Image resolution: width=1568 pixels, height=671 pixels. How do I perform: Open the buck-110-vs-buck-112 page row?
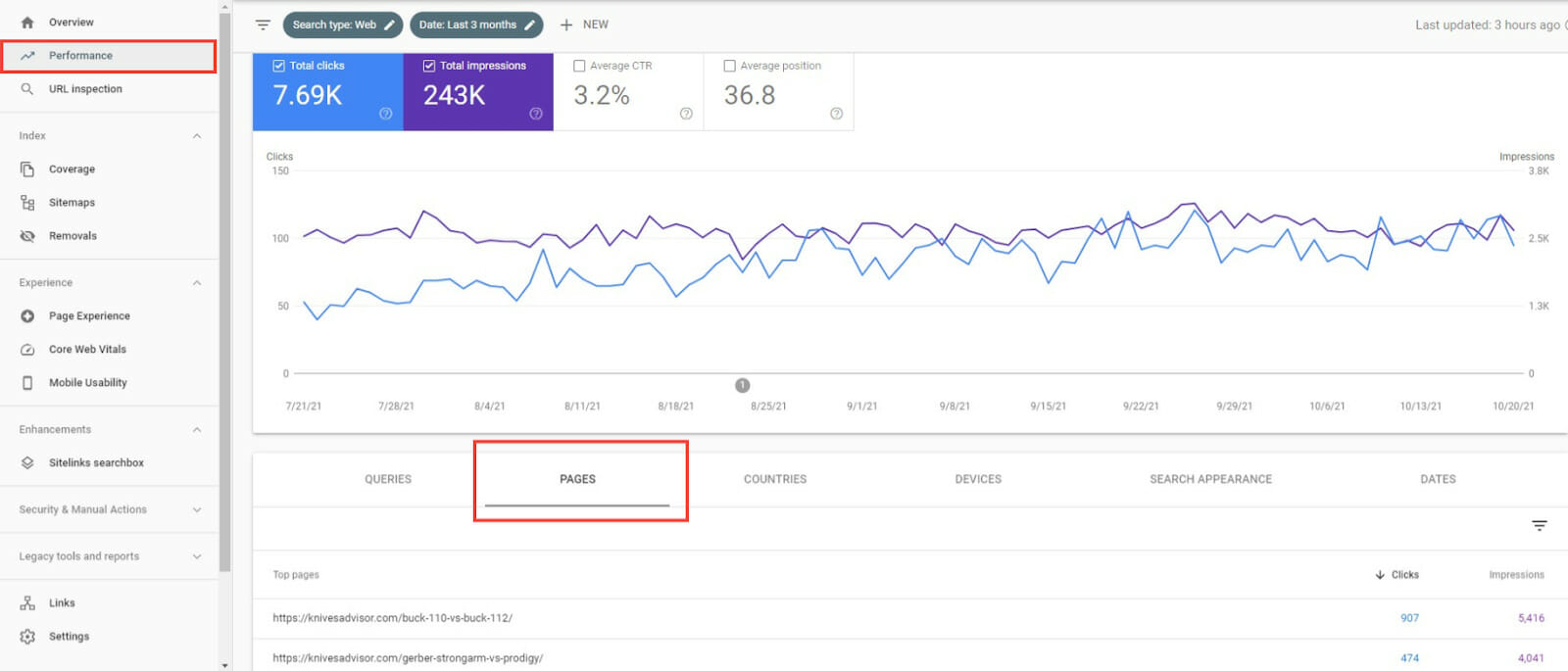[x=392, y=618]
